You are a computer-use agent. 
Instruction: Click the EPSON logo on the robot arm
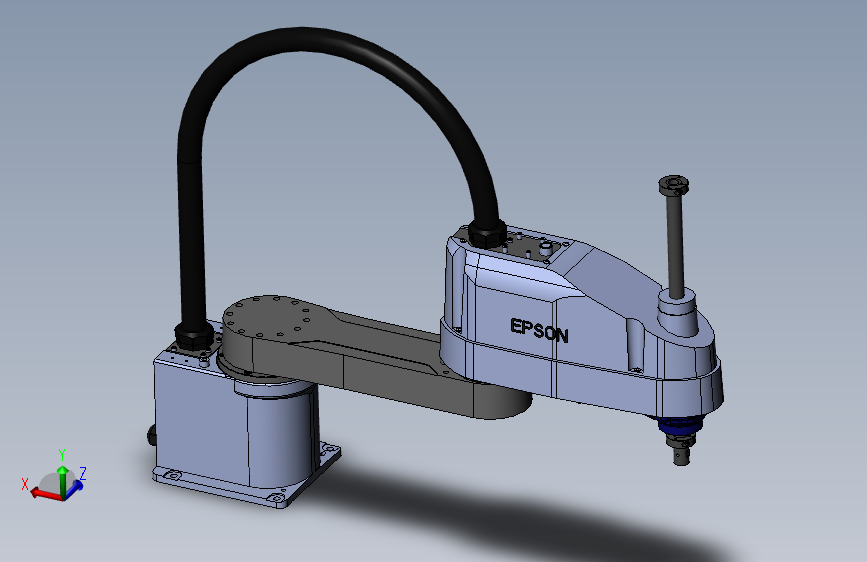[539, 331]
